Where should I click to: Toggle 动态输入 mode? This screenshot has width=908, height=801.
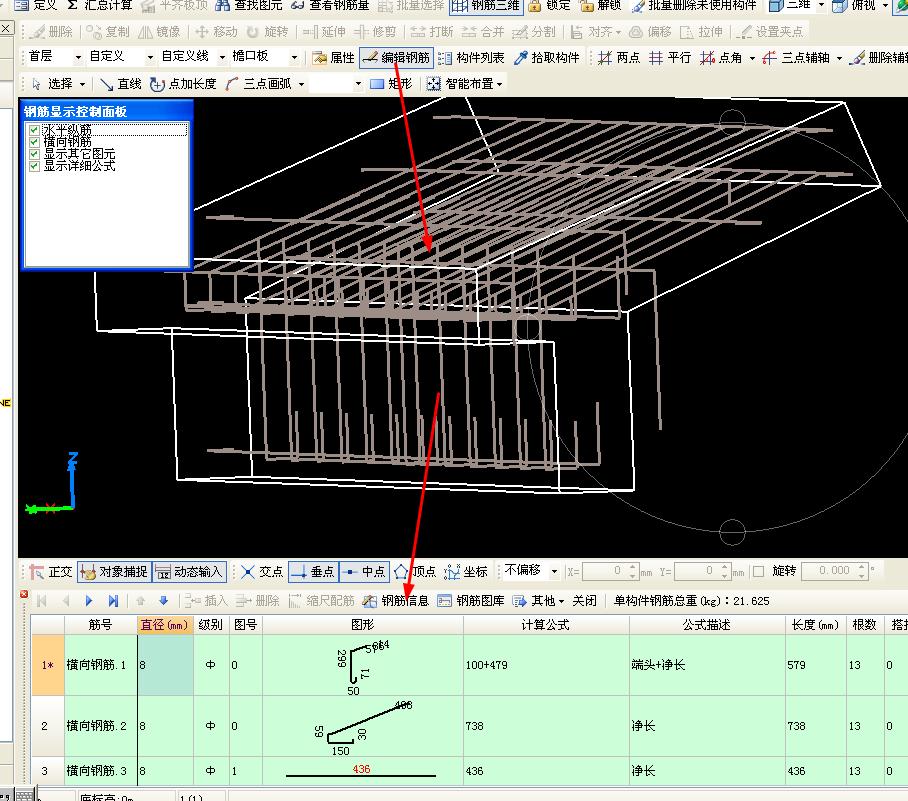(x=189, y=572)
